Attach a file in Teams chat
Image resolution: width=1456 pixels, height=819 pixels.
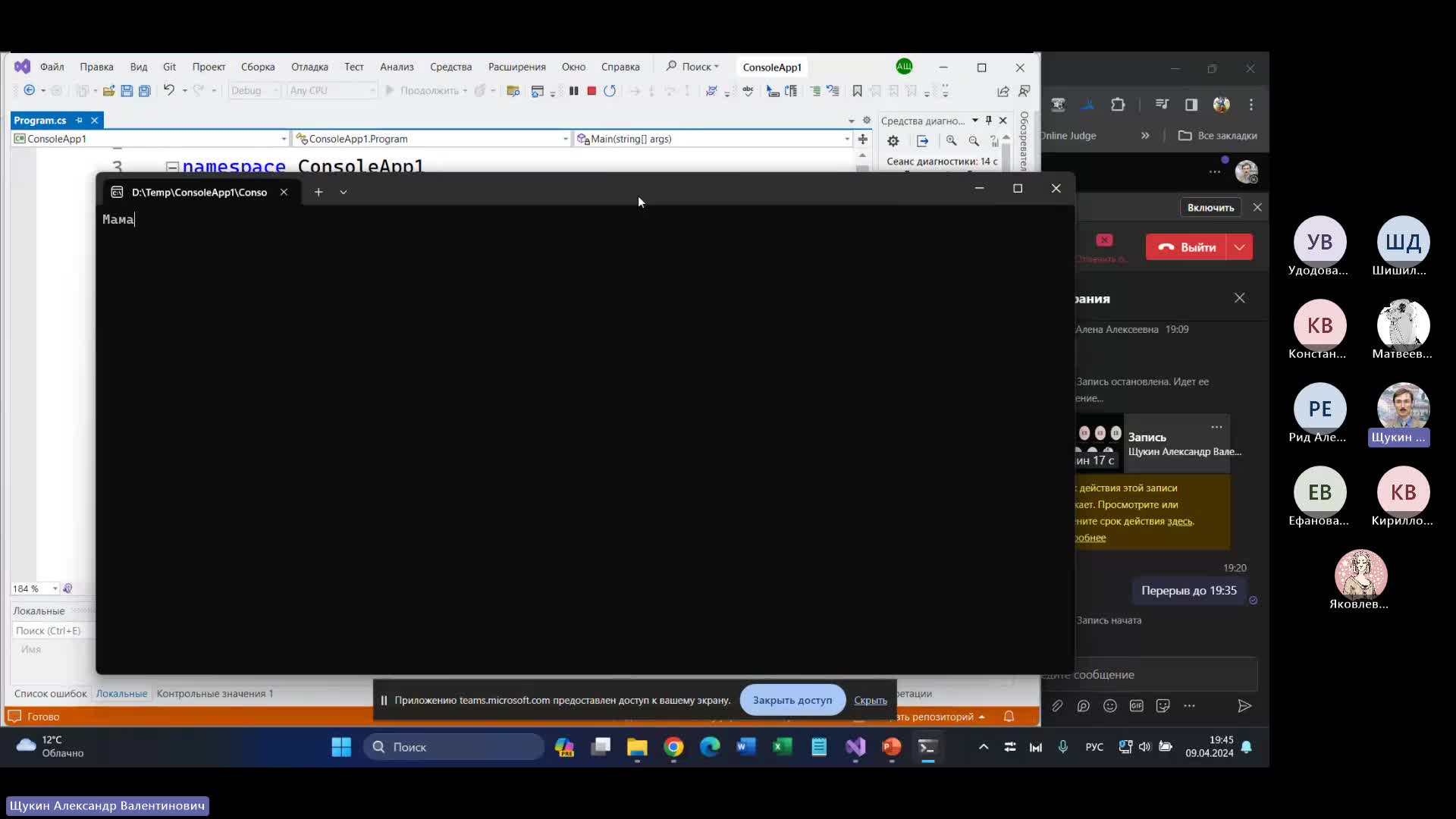pos(1057,706)
